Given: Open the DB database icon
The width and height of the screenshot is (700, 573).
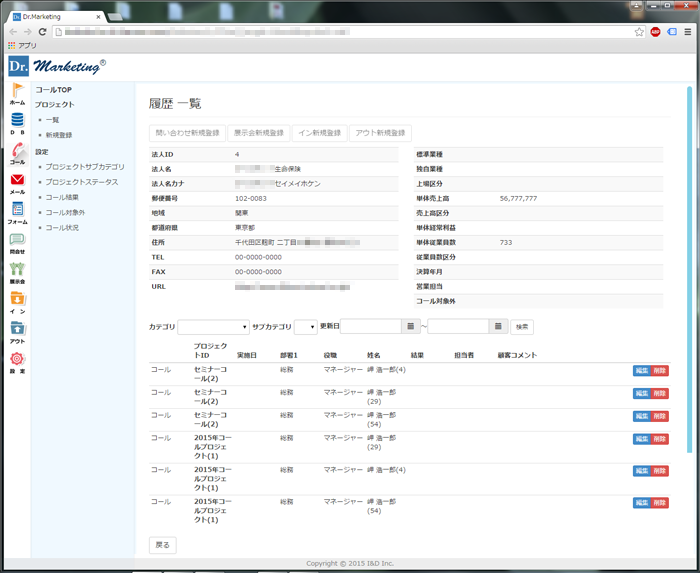Looking at the screenshot, I should (x=17, y=121).
